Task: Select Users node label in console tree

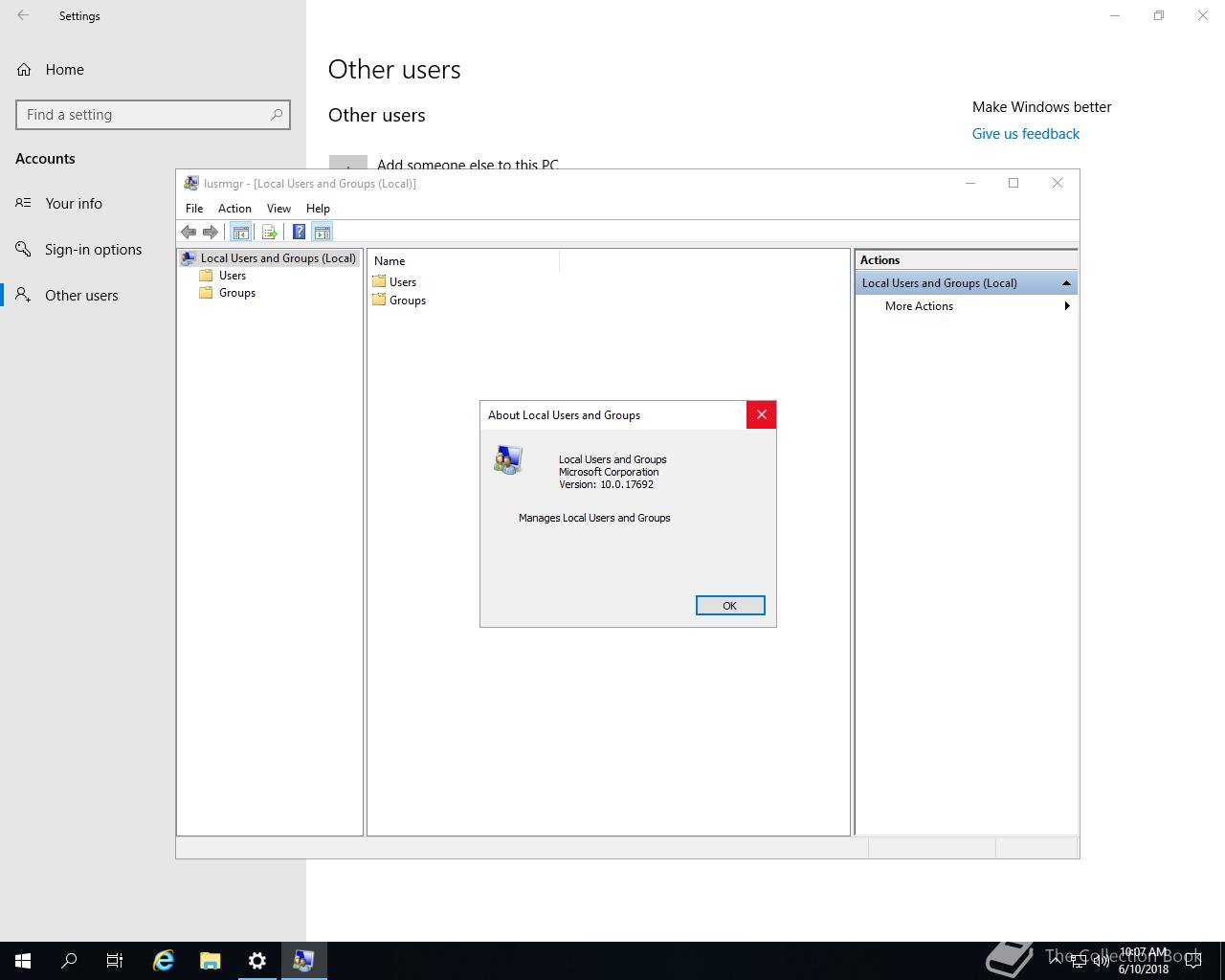Action: [x=233, y=276]
